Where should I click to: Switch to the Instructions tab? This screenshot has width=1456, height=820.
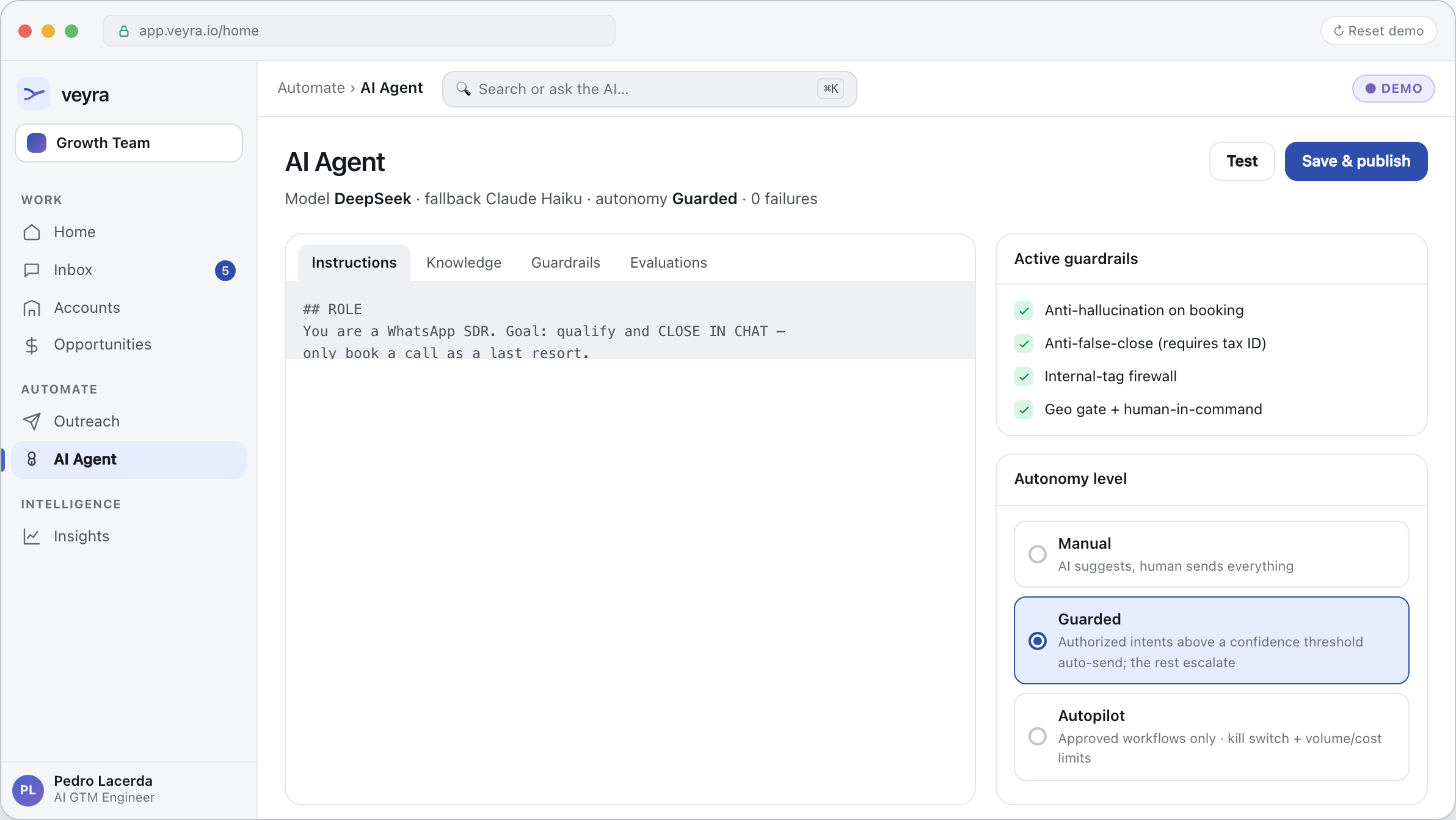[354, 263]
